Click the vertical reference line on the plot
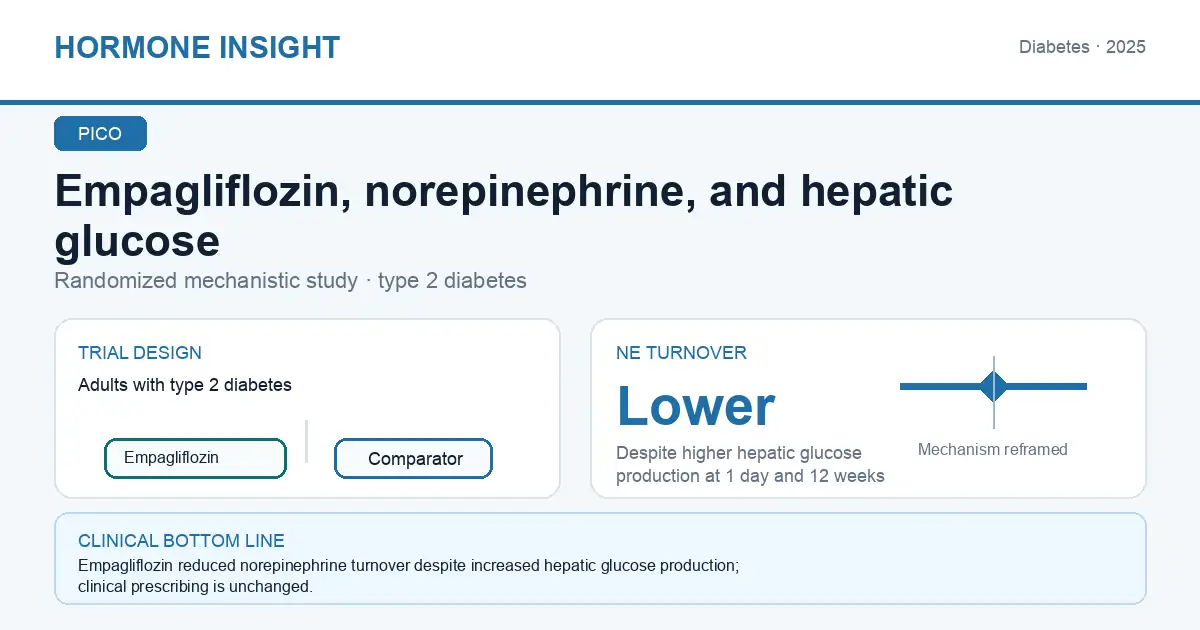Image resolution: width=1200 pixels, height=630 pixels. [x=994, y=392]
